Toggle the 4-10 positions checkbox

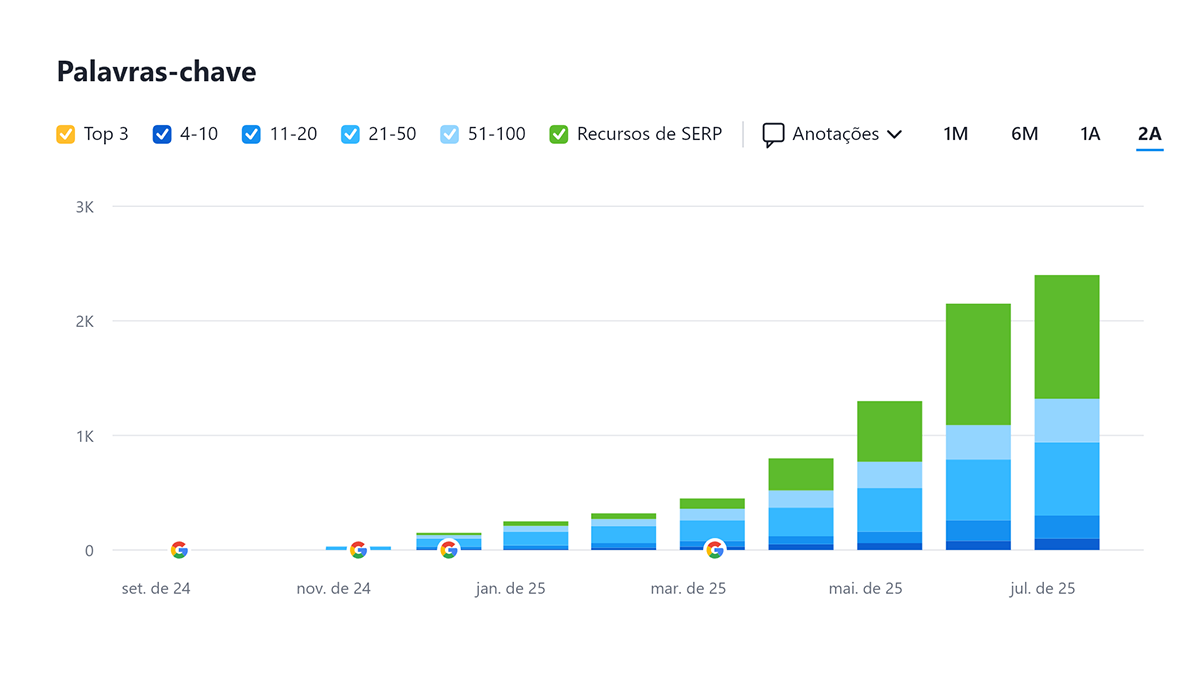pyautogui.click(x=162, y=134)
